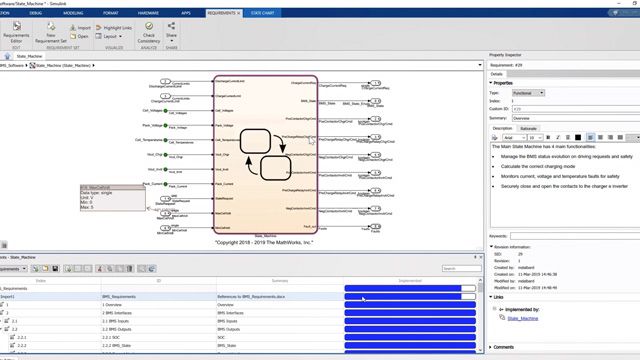Click the Custom ID input field
This screenshot has height=360, width=640.
click(x=576, y=109)
